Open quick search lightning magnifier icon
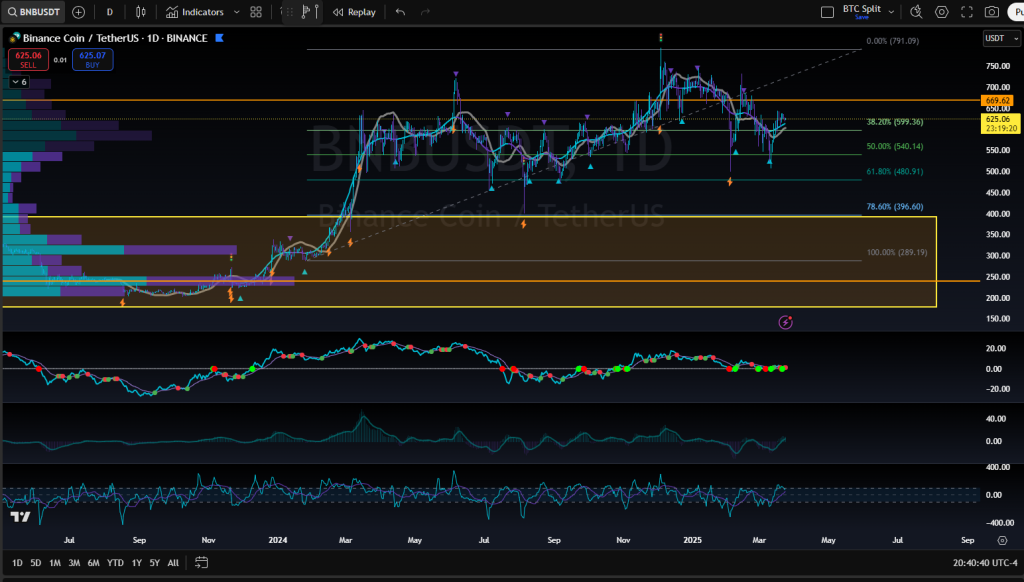This screenshot has width=1024, height=582. point(916,12)
